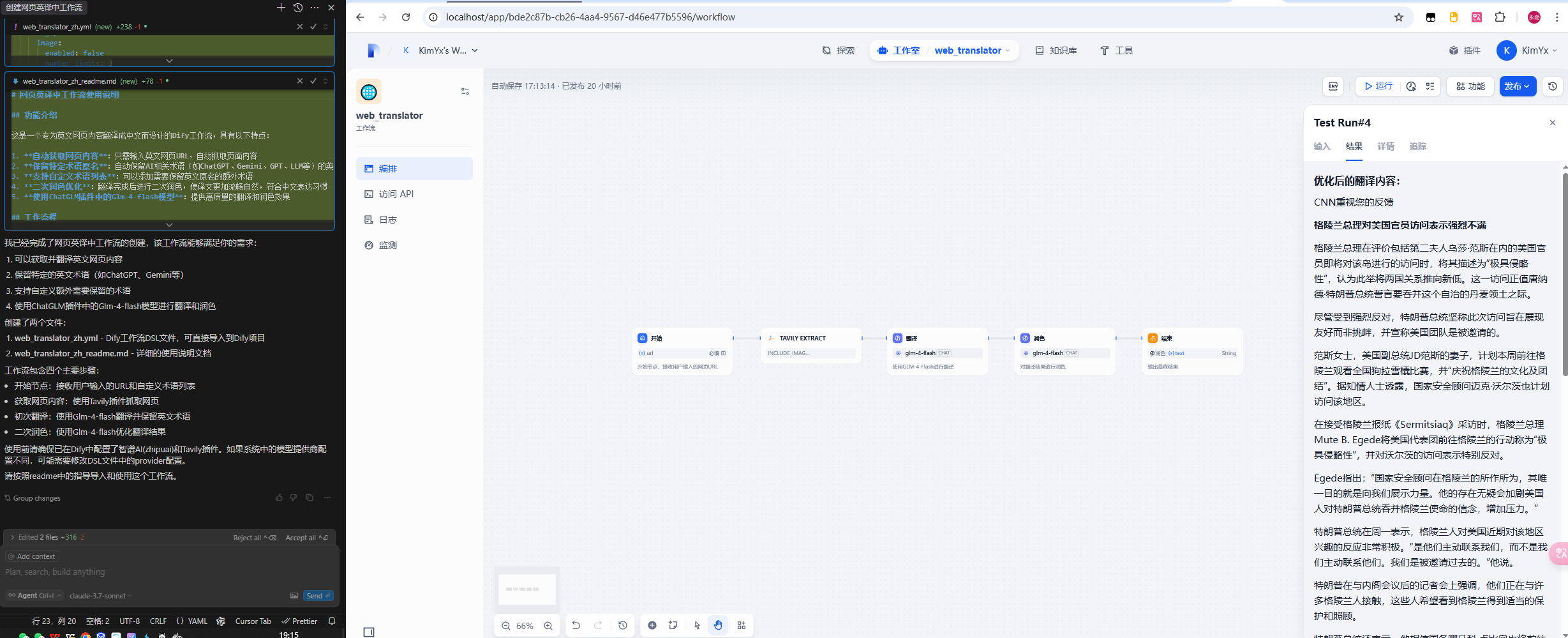
Task: Click the 运行 run button
Action: (1378, 86)
